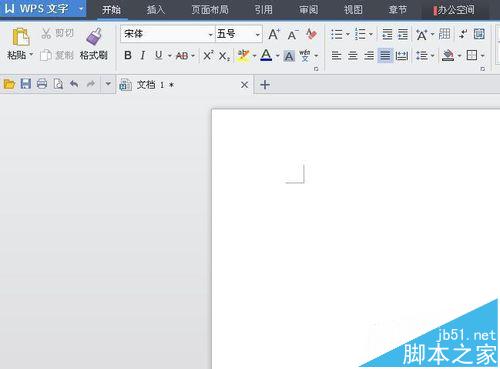The height and width of the screenshot is (369, 500).
Task: Open file with the folder icon
Action: [9, 84]
